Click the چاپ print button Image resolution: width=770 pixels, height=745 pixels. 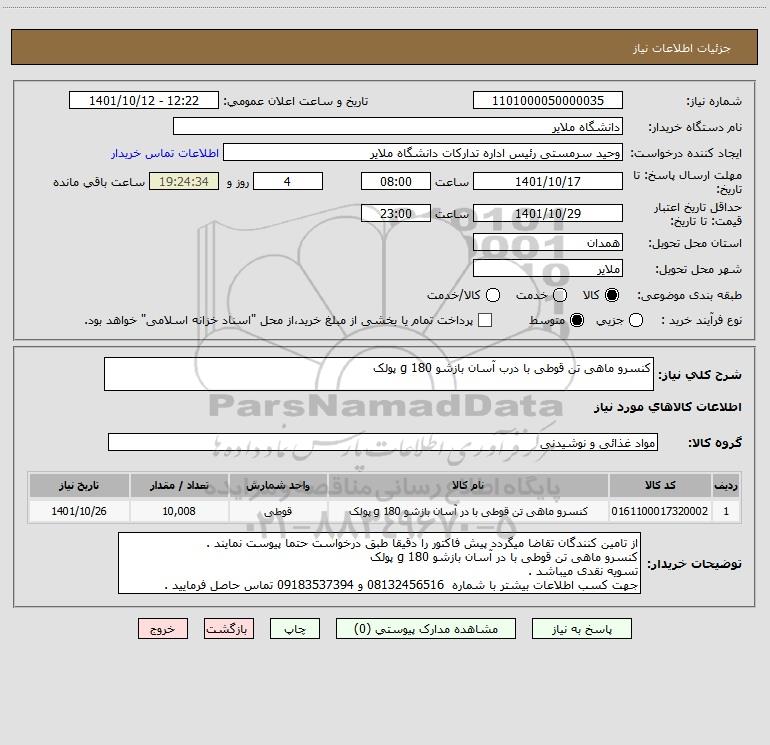[x=295, y=629]
